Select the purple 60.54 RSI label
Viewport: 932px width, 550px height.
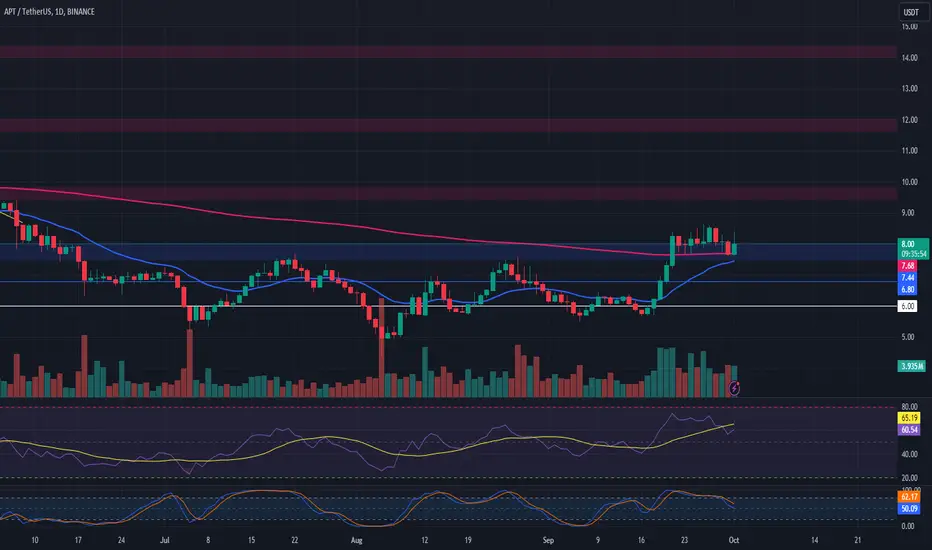(x=909, y=429)
